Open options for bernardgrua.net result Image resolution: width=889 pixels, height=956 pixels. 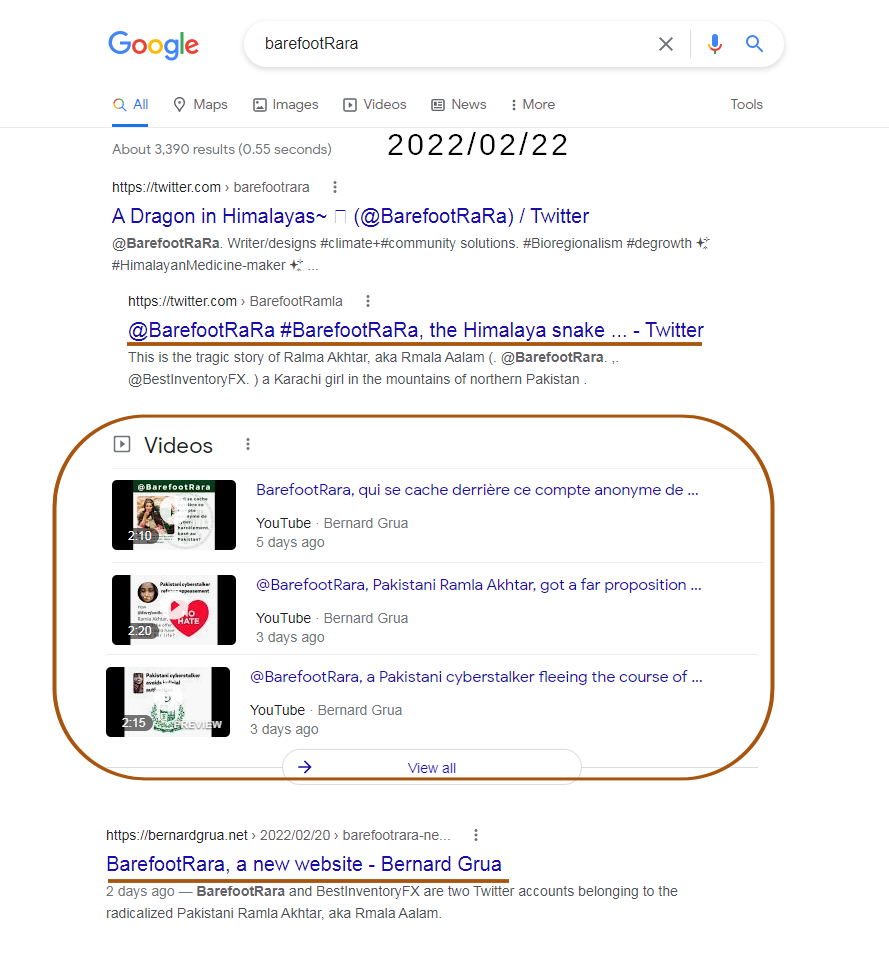point(476,835)
